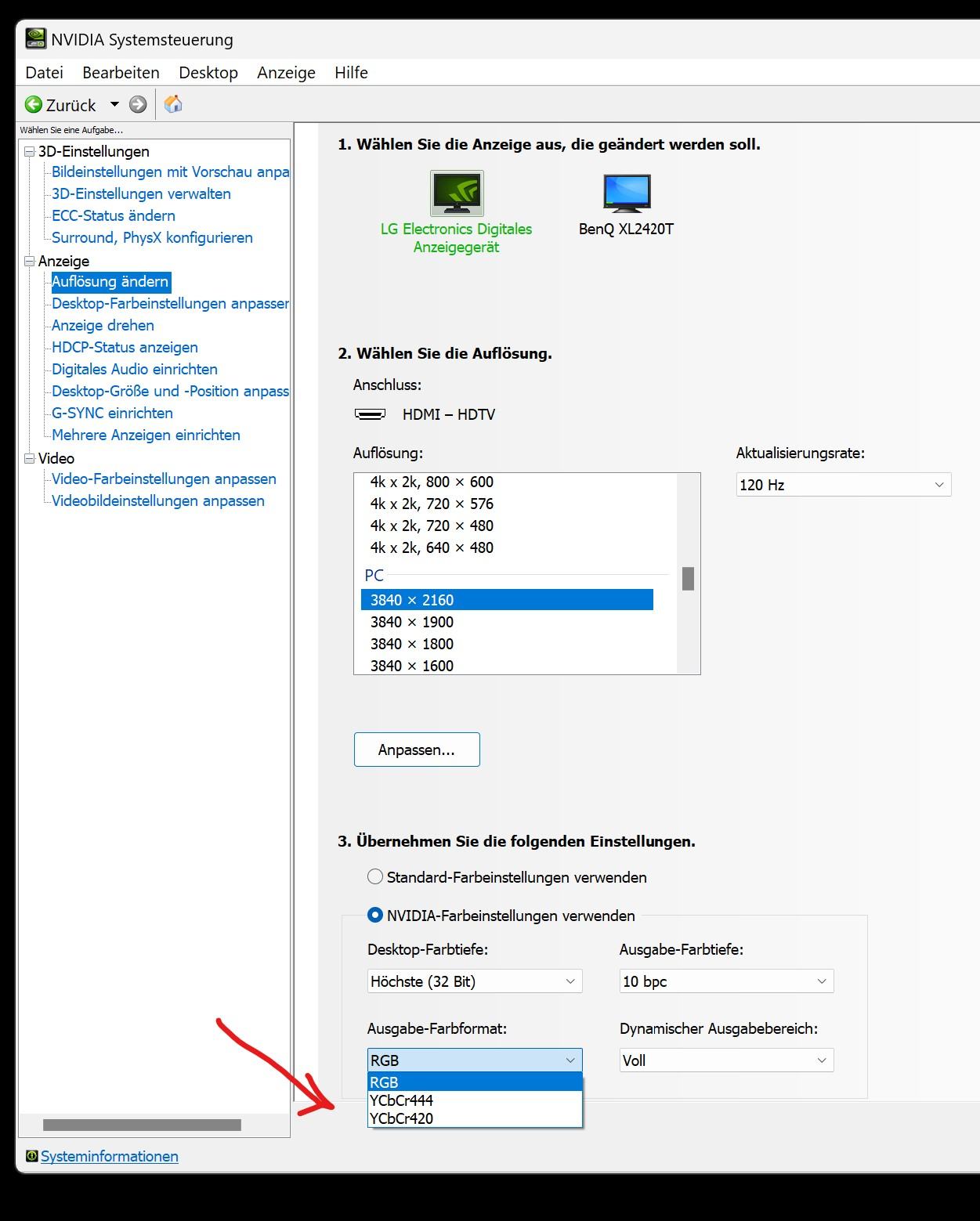980x1221 pixels.
Task: Open Anzeige drehen
Action: point(103,326)
